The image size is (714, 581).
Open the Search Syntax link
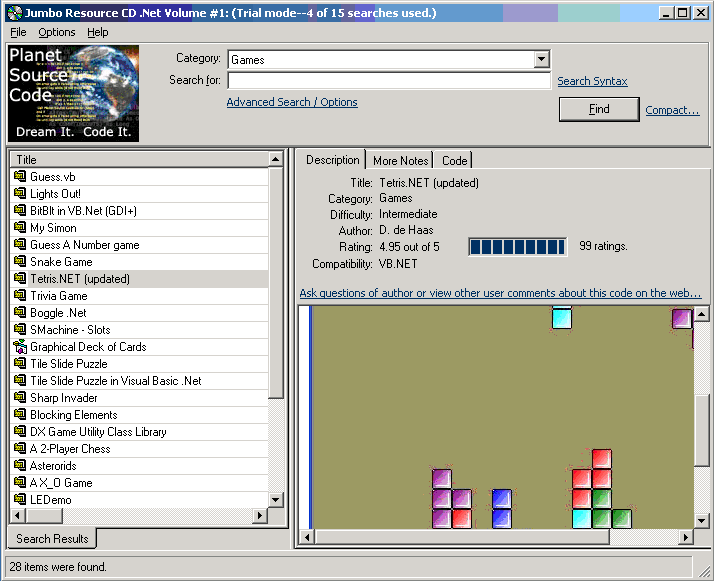coord(592,81)
